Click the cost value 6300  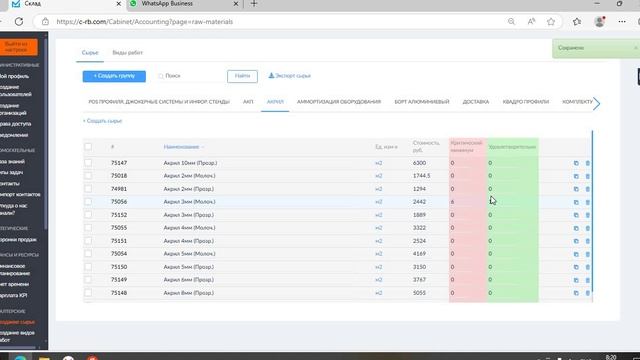click(x=419, y=163)
